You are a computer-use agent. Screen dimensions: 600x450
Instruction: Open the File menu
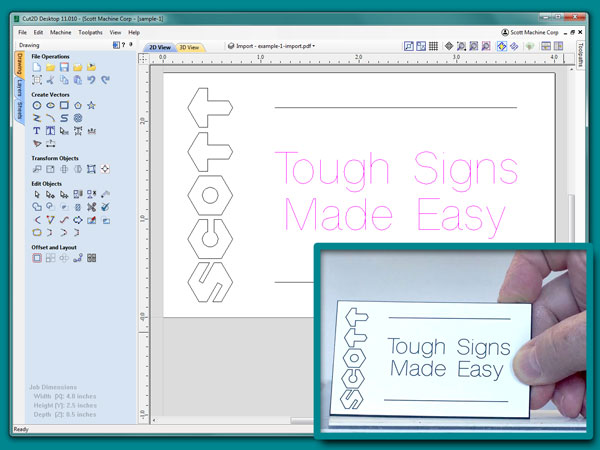tap(23, 33)
